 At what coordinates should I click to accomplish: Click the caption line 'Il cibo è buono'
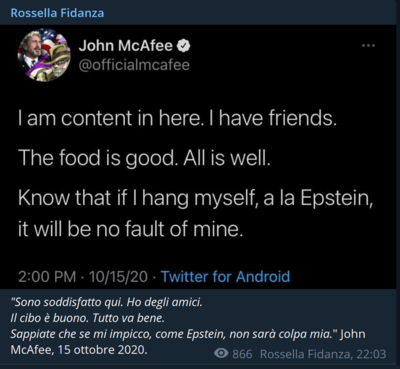87,318
